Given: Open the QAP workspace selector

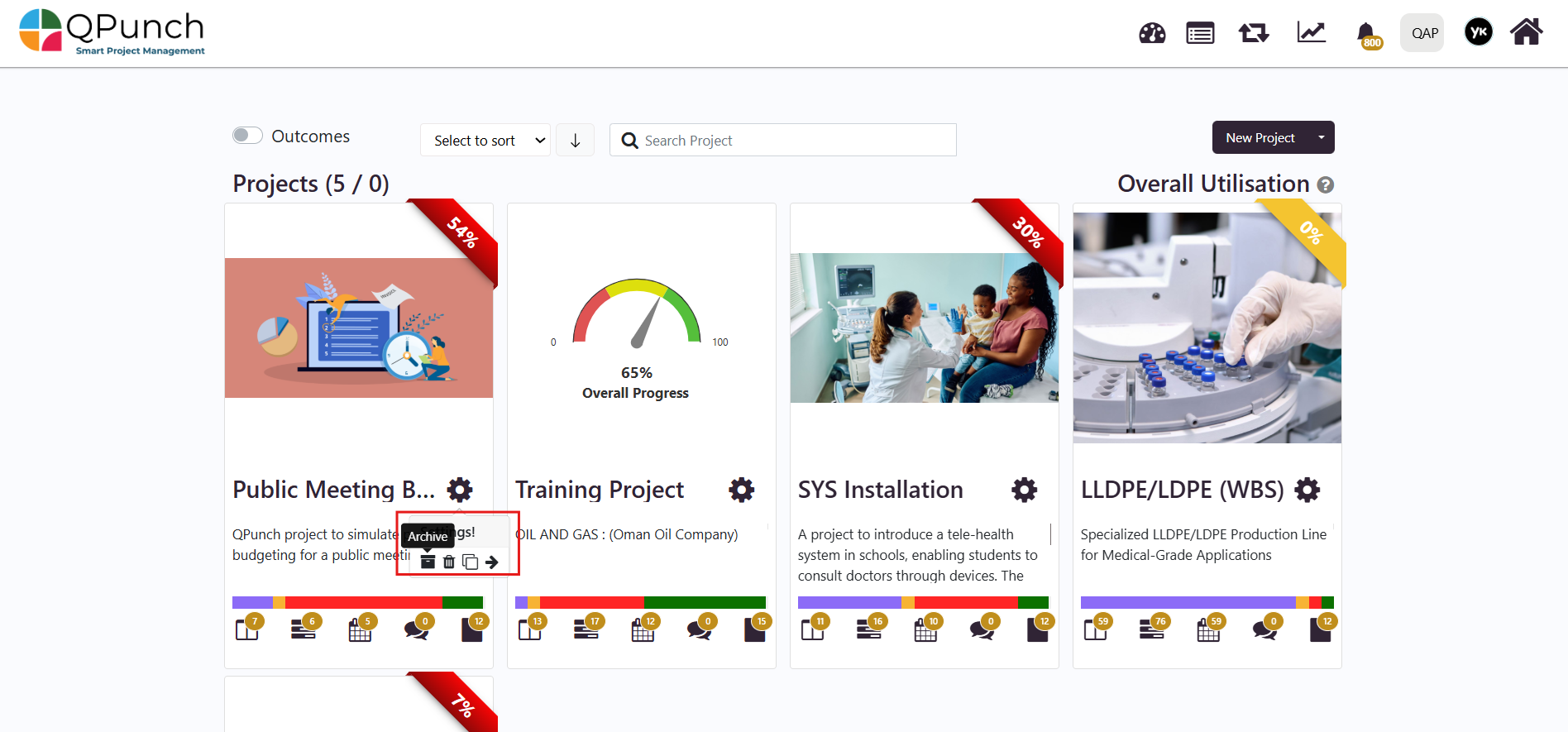Looking at the screenshot, I should pos(1422,33).
